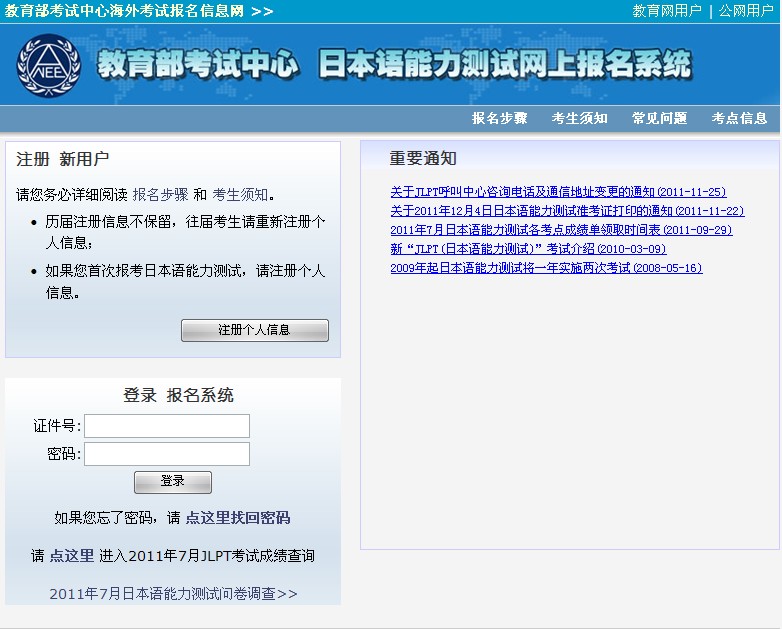This screenshot has width=782, height=629.
Task: Open the 2011年7月日本语能力测试问卷调查 link
Action: [173, 594]
